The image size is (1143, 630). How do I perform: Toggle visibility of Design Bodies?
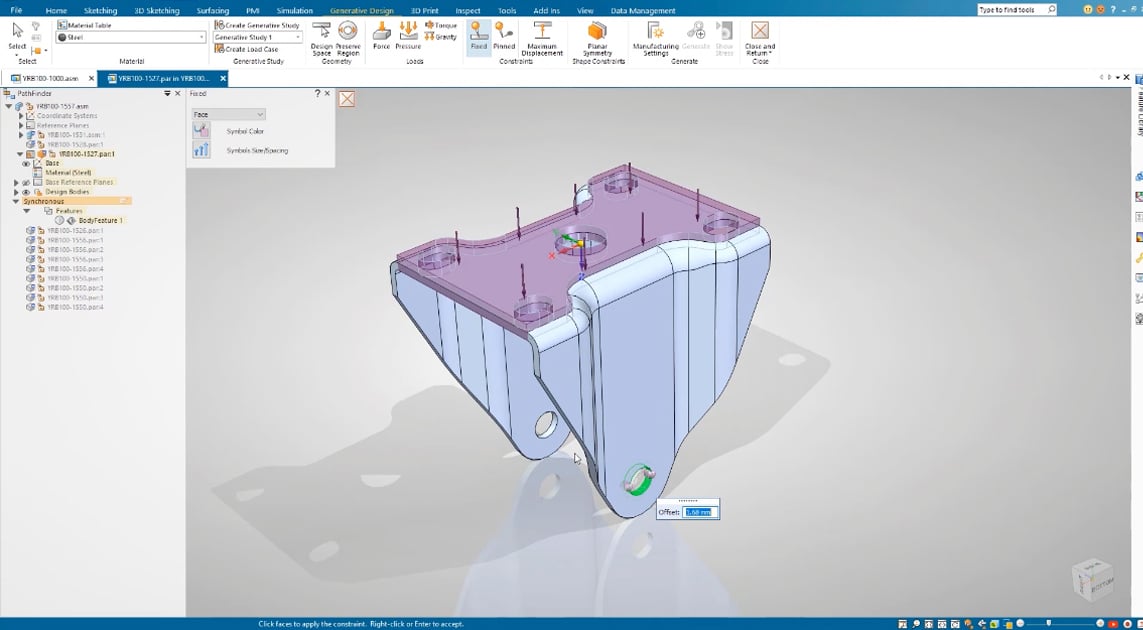coord(27,192)
